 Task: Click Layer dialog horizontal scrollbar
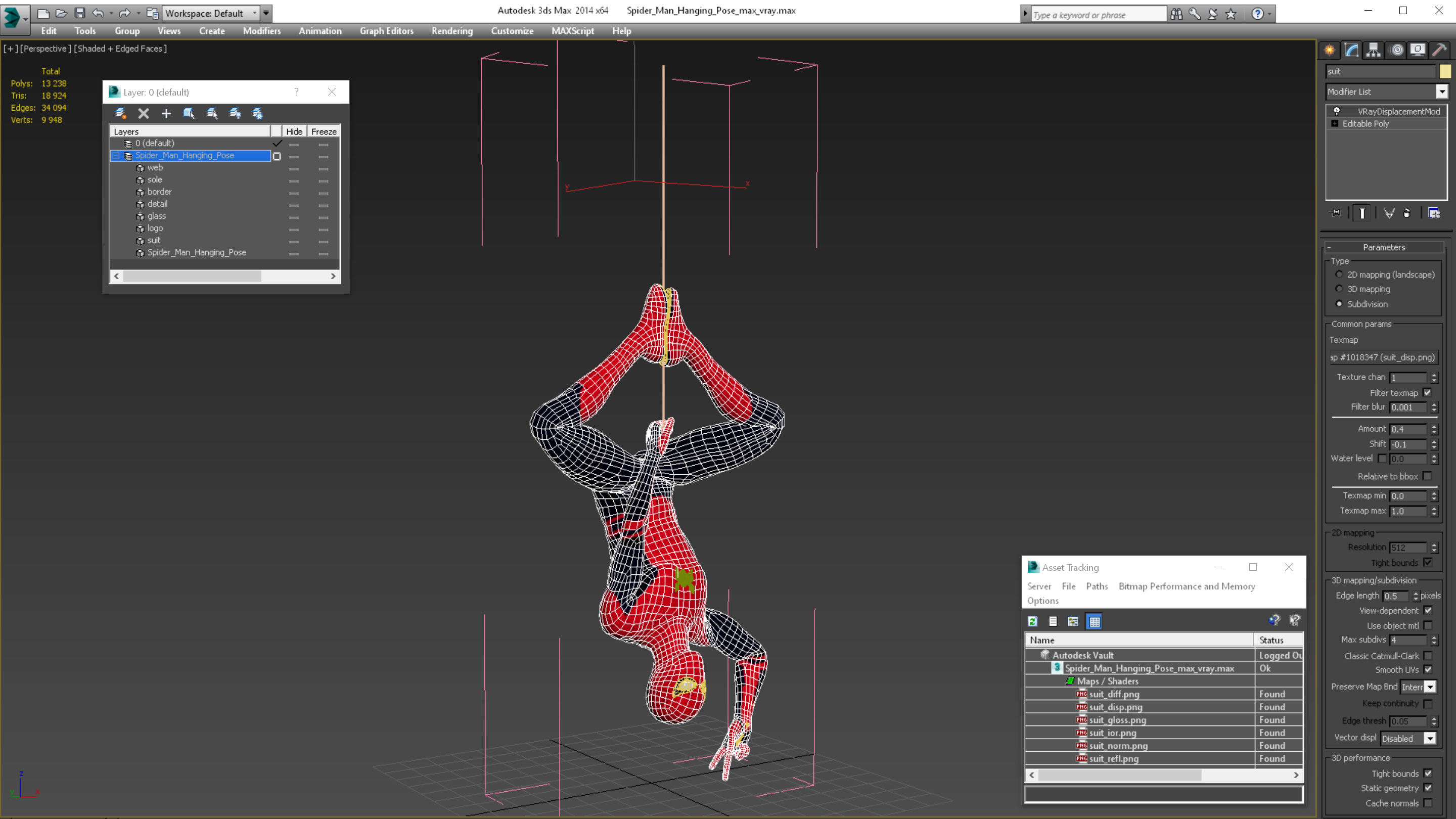tap(192, 276)
